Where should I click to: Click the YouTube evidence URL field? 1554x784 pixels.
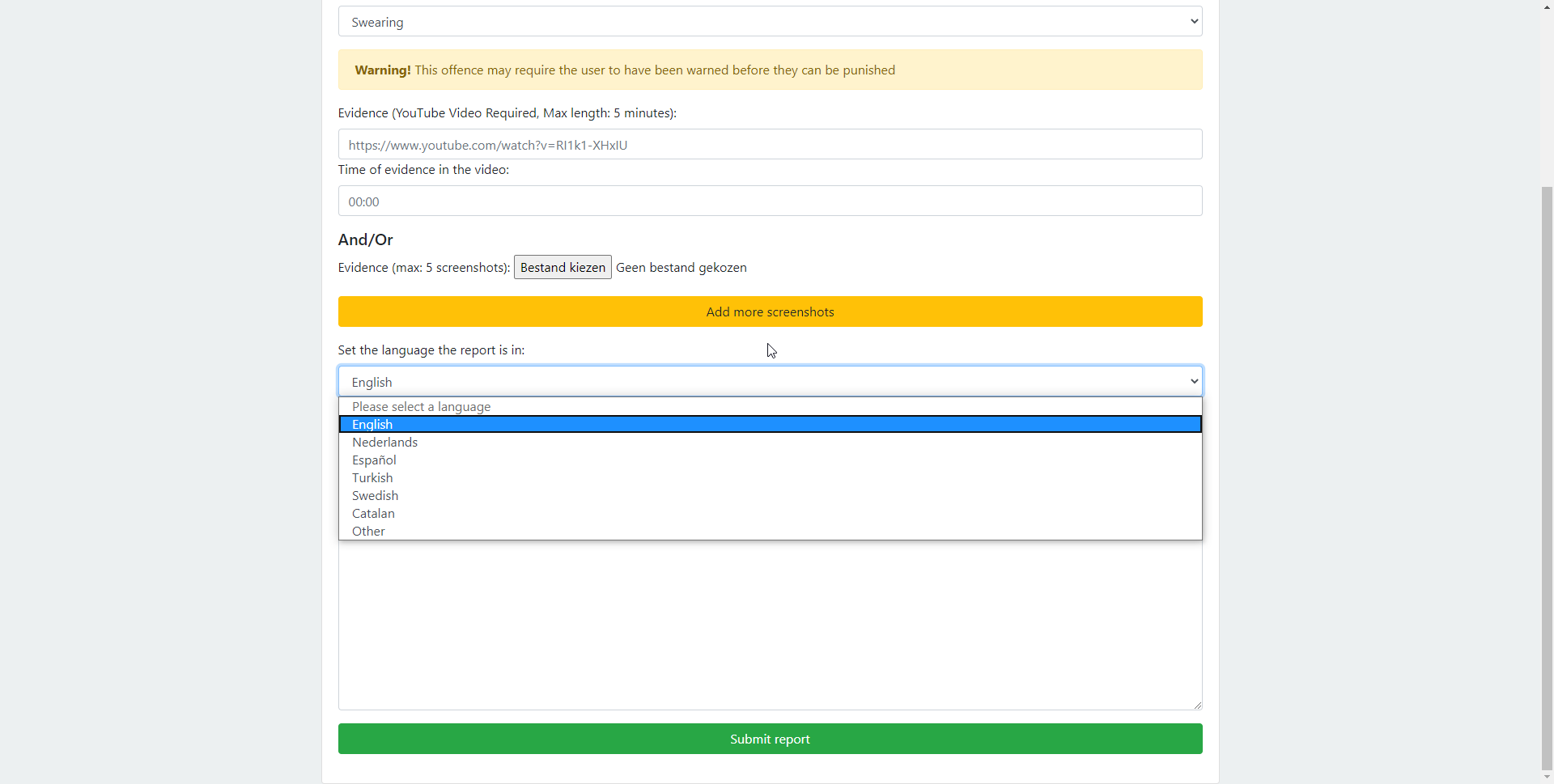pyautogui.click(x=770, y=145)
